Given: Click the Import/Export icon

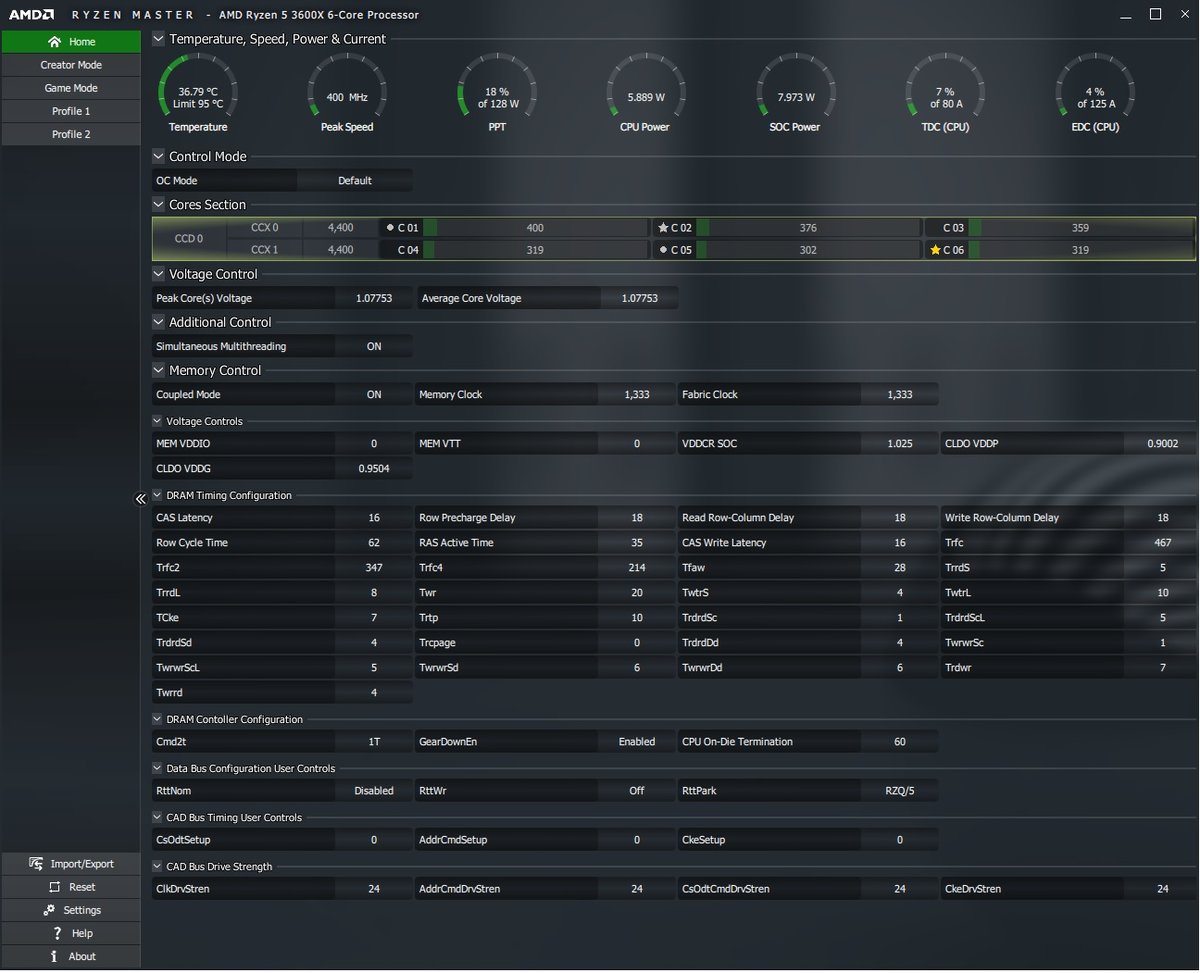Looking at the screenshot, I should [36, 864].
